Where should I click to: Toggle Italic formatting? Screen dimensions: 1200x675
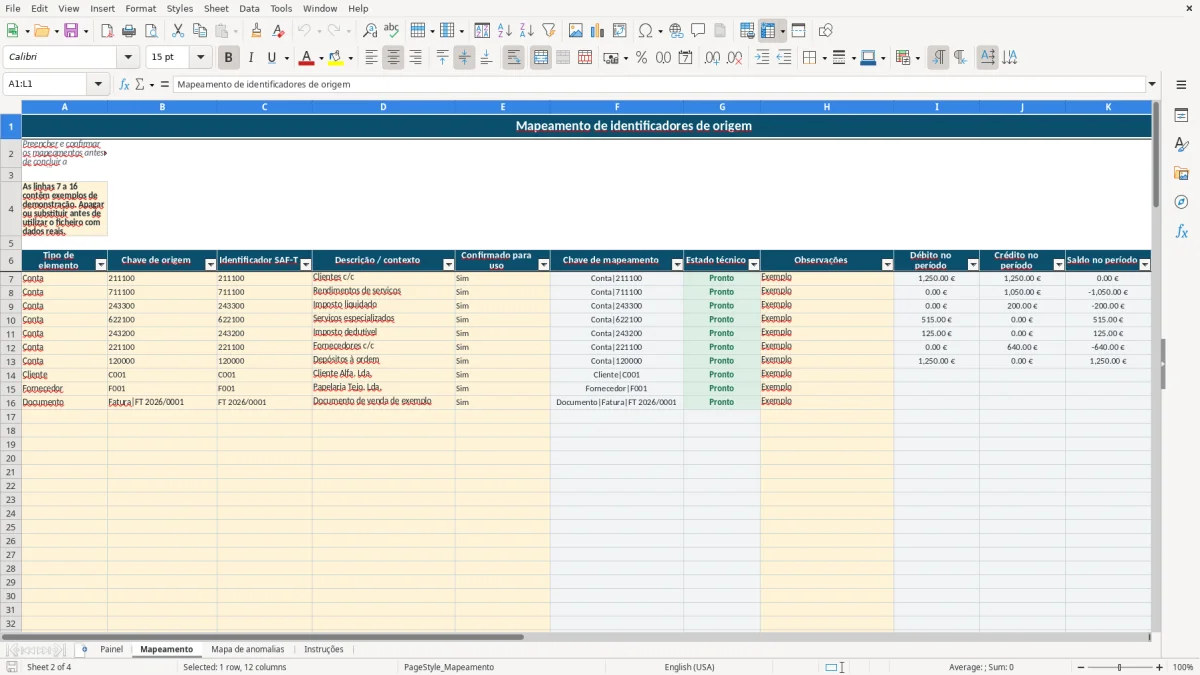pyautogui.click(x=251, y=58)
